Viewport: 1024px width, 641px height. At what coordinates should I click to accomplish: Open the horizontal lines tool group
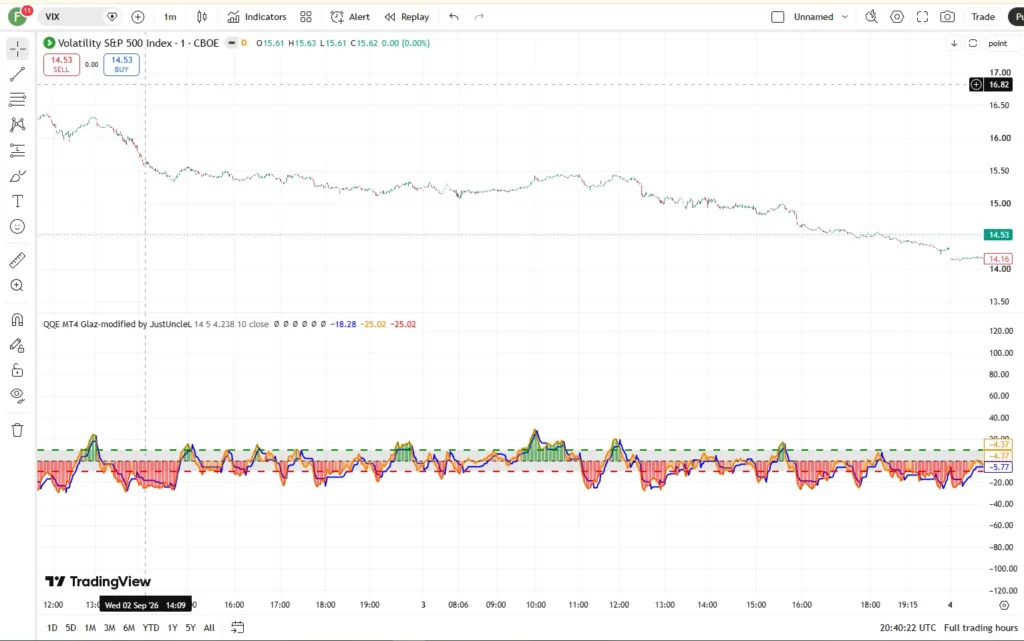click(18, 99)
